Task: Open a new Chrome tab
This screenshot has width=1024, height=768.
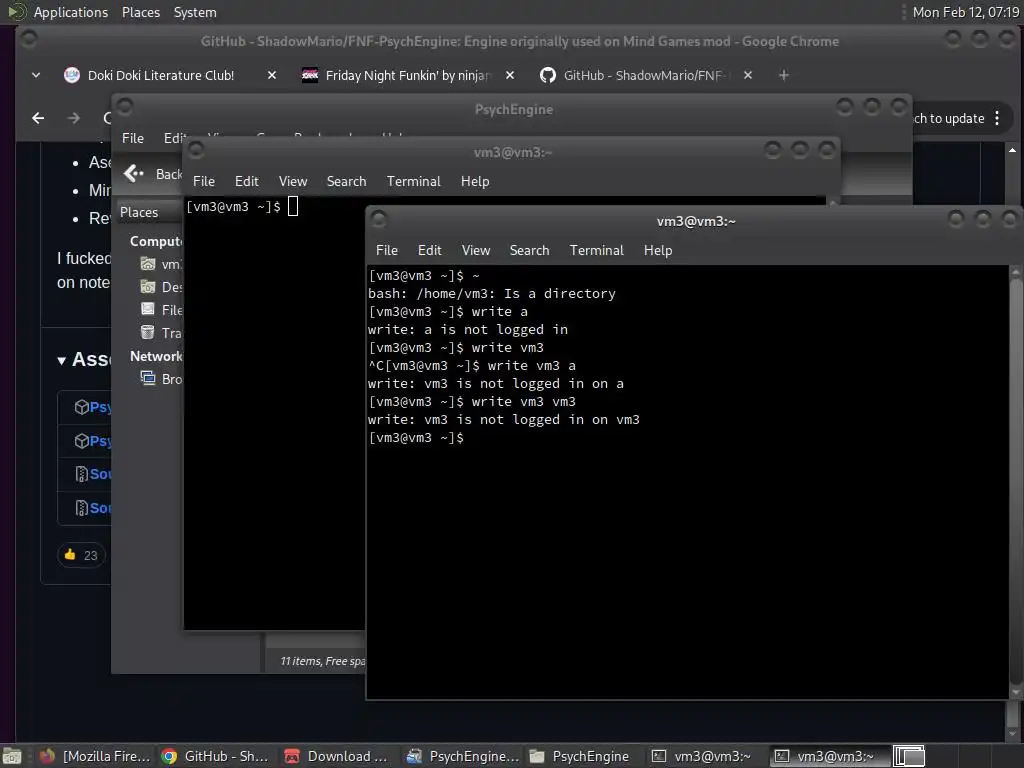Action: 784,75
